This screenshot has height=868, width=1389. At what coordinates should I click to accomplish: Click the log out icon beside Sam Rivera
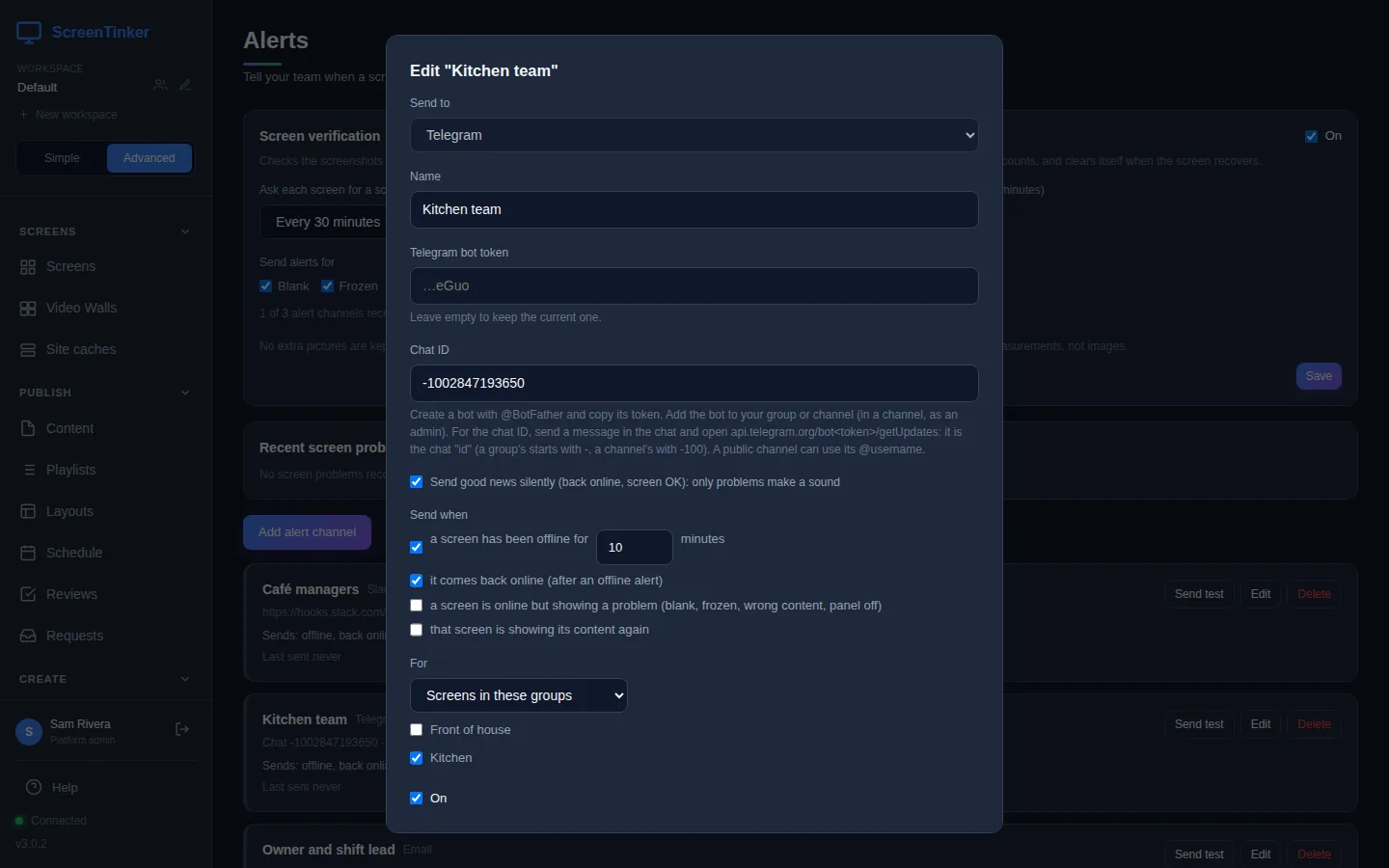pos(182,729)
